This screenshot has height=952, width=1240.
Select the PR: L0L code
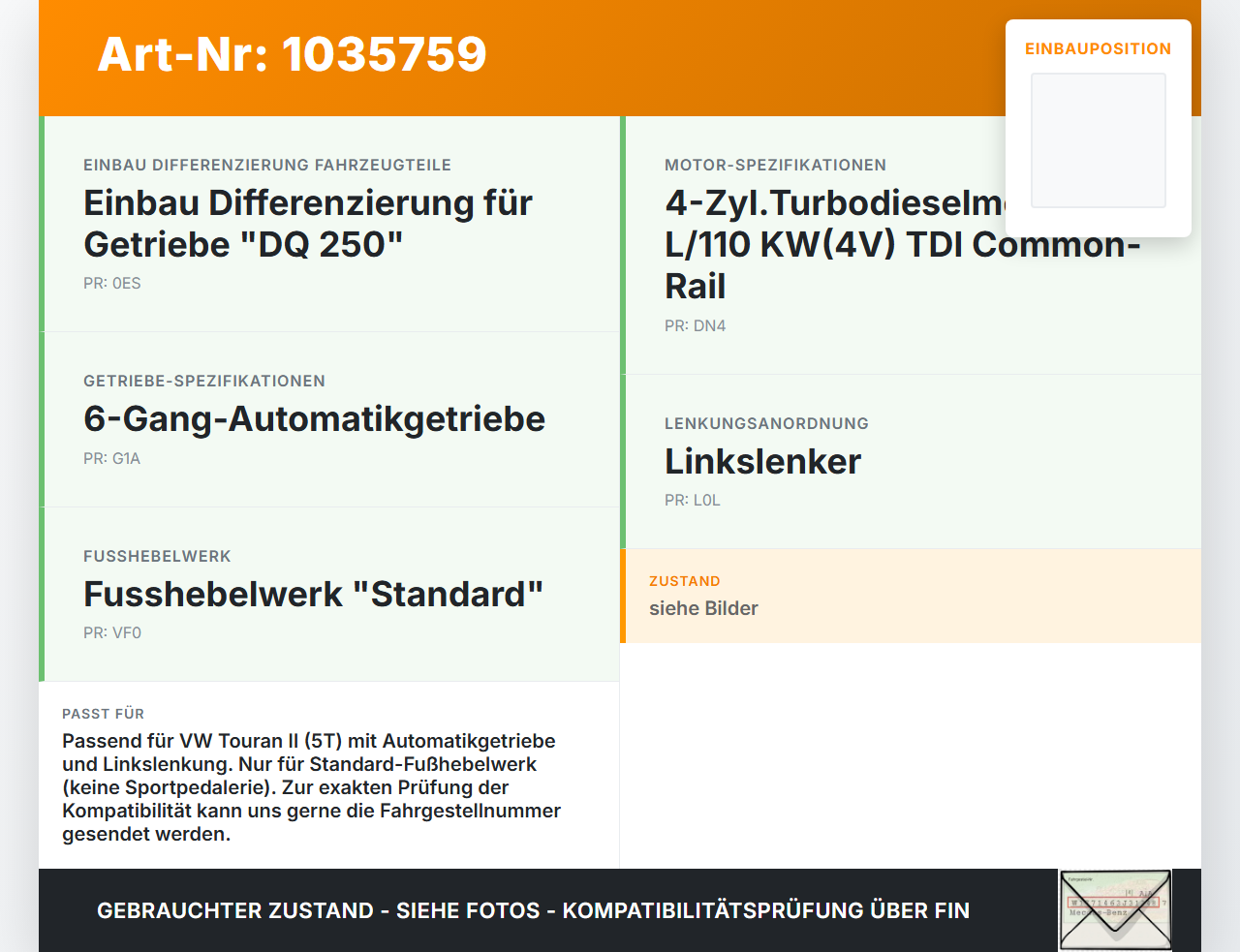point(693,501)
